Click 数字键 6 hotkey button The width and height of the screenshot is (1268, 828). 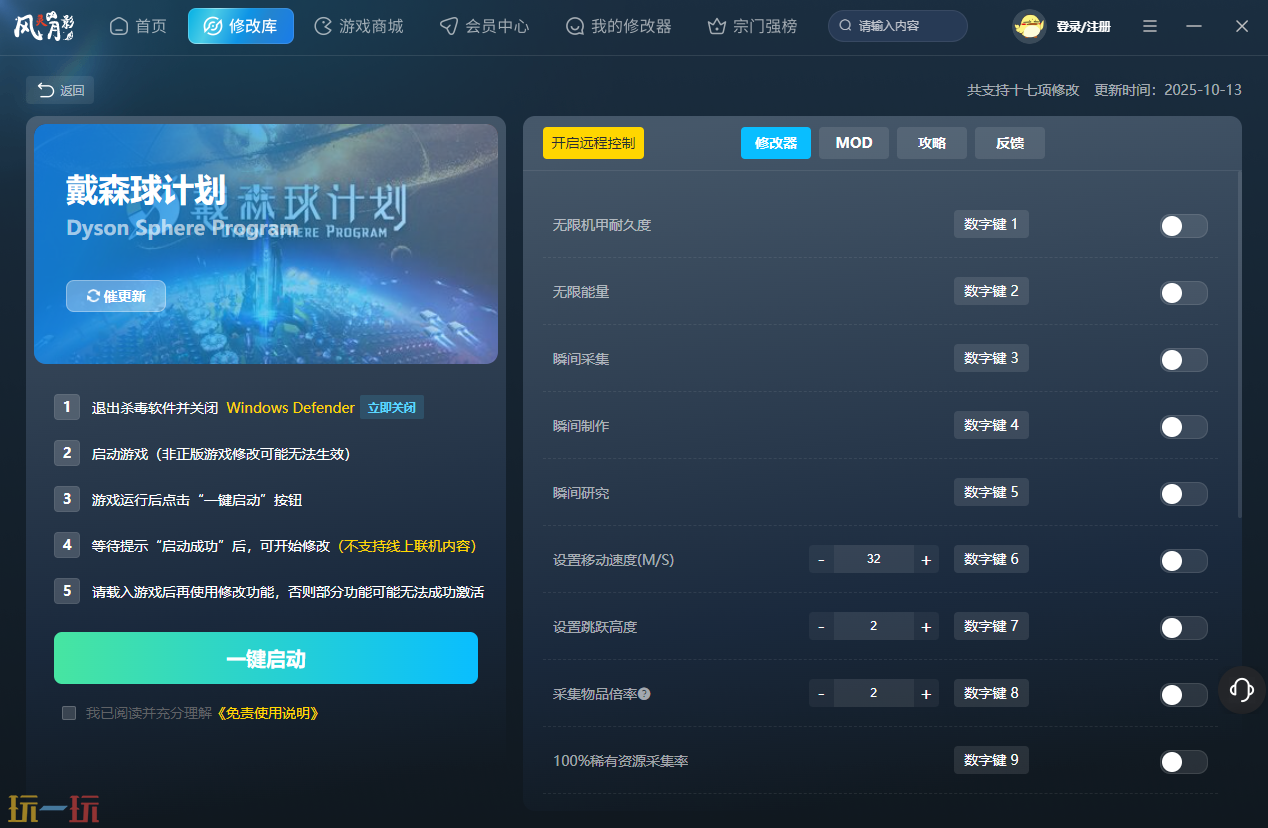pyautogui.click(x=991, y=559)
